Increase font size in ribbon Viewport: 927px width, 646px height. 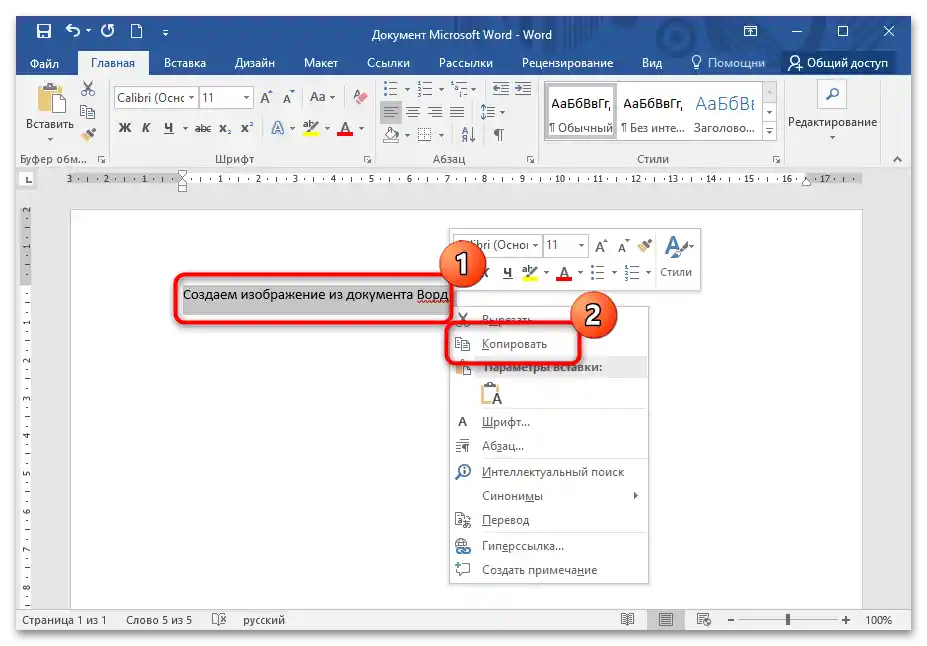(x=266, y=98)
